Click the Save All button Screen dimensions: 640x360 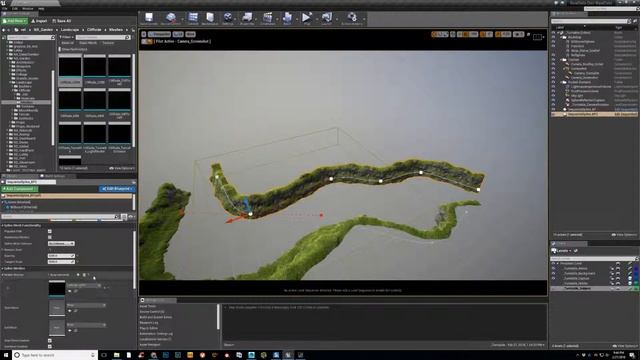click(x=62, y=21)
